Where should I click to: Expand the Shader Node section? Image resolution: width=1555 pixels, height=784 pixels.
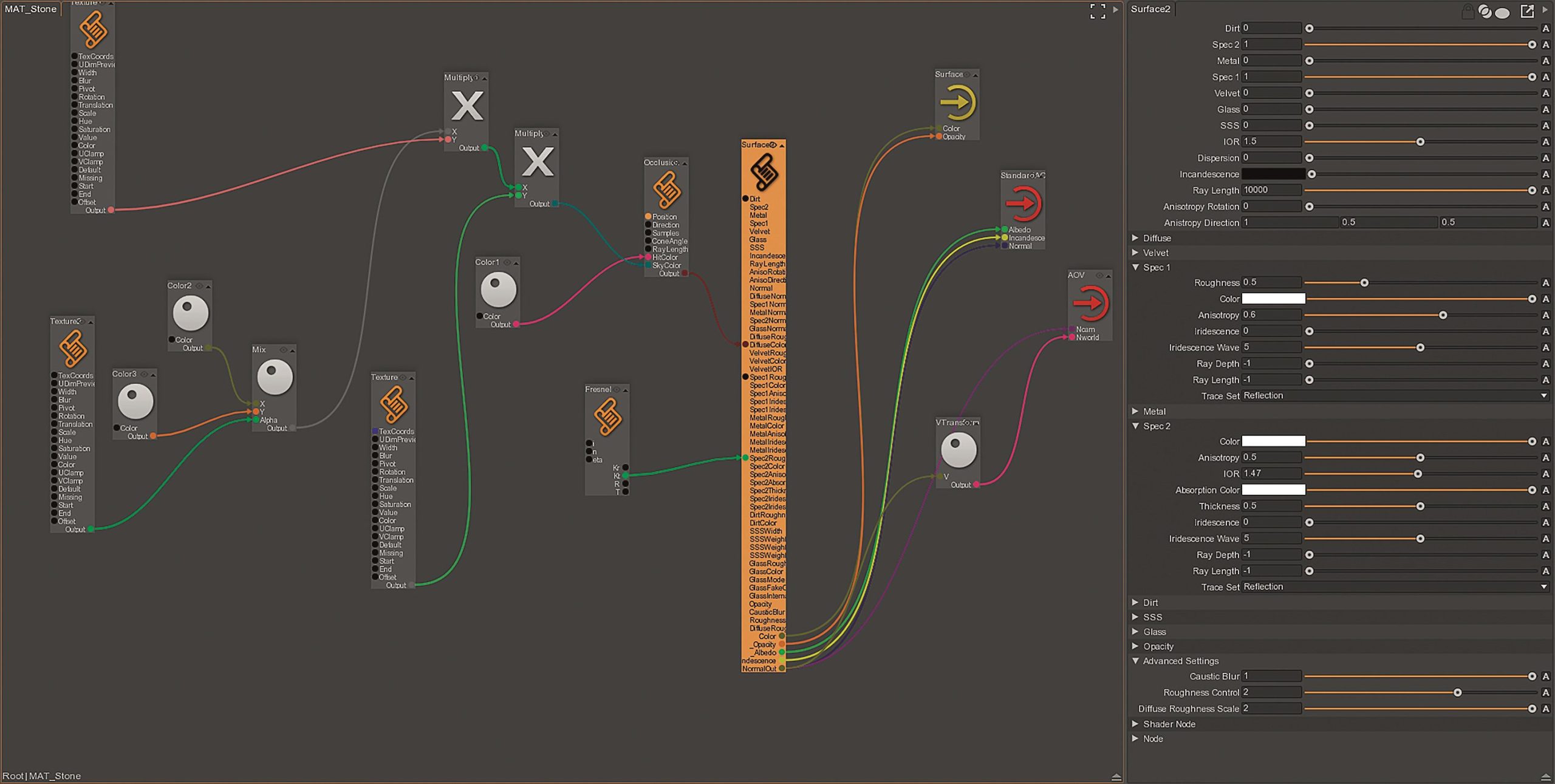coord(1135,724)
